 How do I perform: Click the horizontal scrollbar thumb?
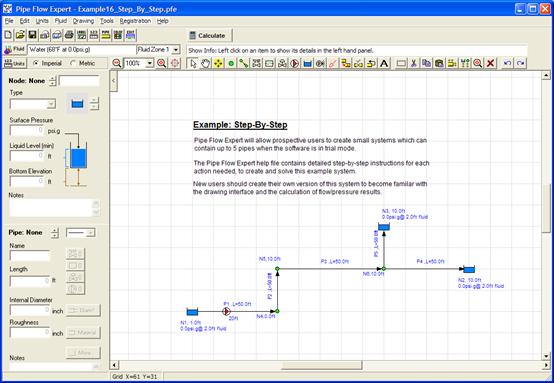pyautogui.click(x=322, y=365)
